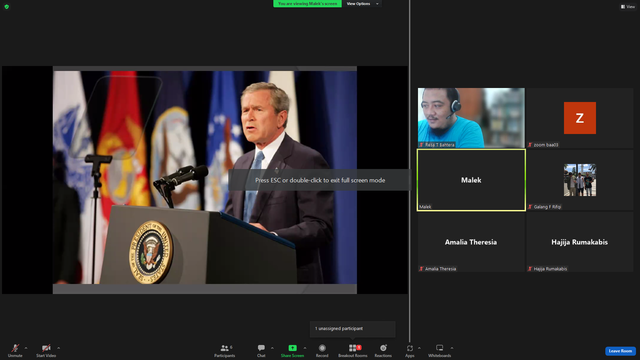This screenshot has height=360, width=640.
Task: Click the 'You are viewing Malek's screen' banner
Action: 307,4
